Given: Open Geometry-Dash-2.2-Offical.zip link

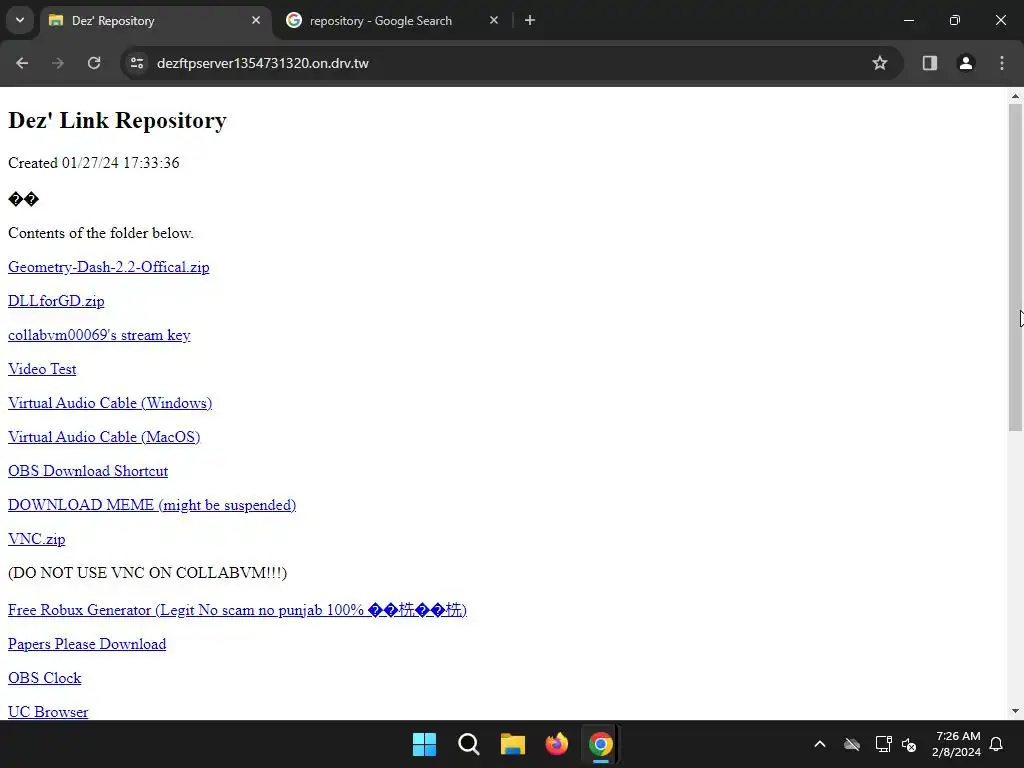Looking at the screenshot, I should pos(108,267).
